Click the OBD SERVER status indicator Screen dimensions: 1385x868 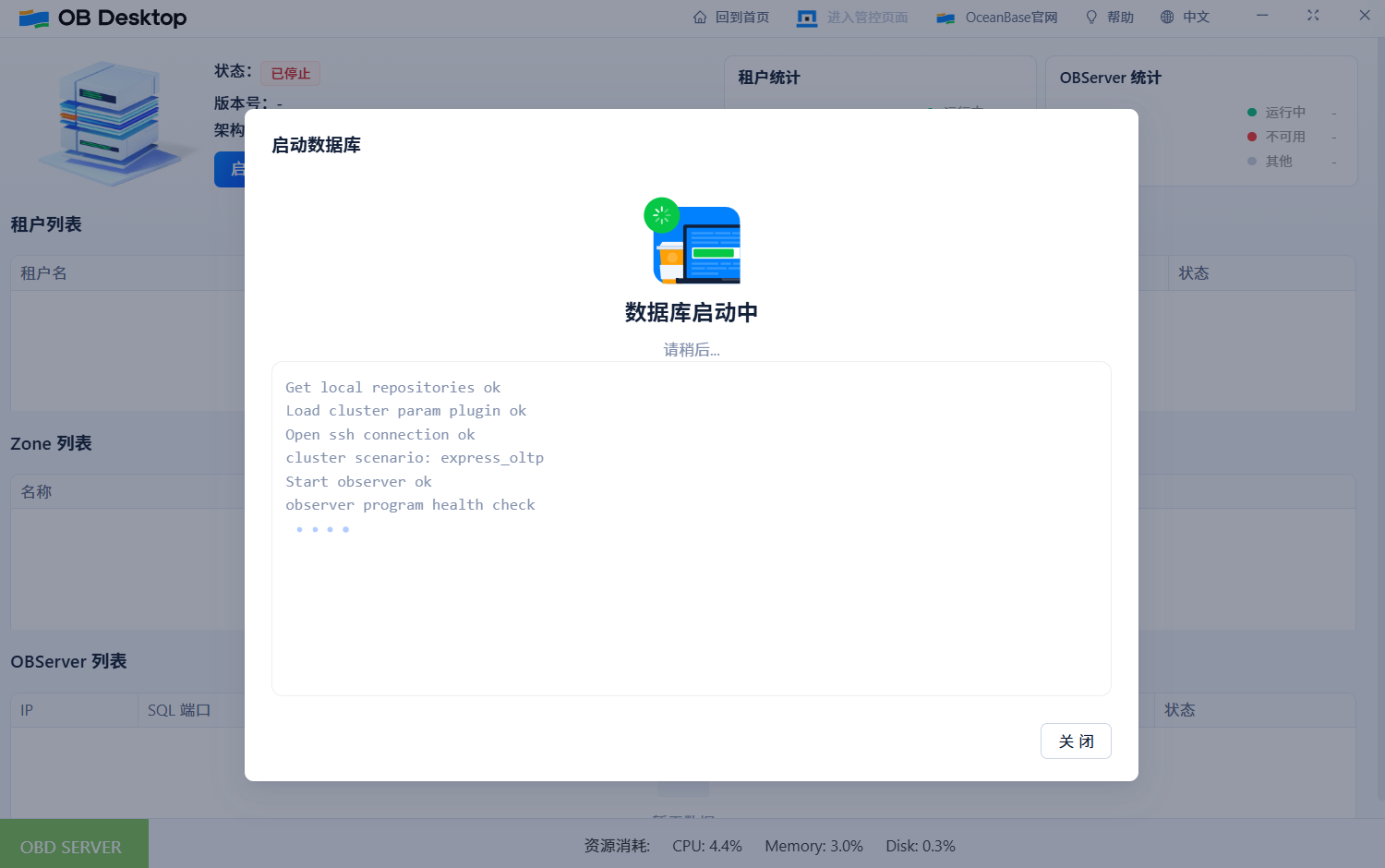tap(71, 846)
